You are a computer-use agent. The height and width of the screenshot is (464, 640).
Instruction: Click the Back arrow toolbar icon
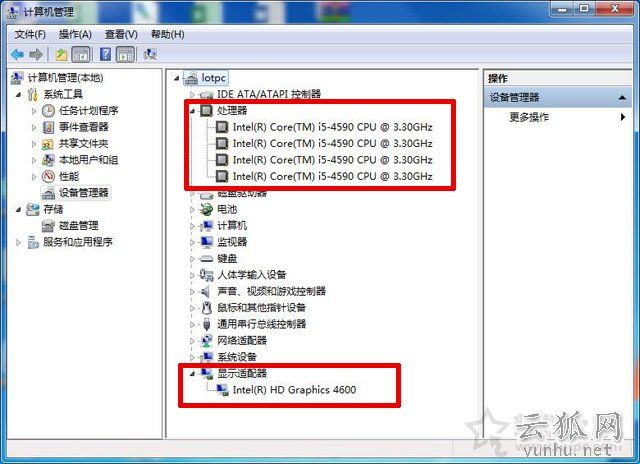tap(18, 54)
